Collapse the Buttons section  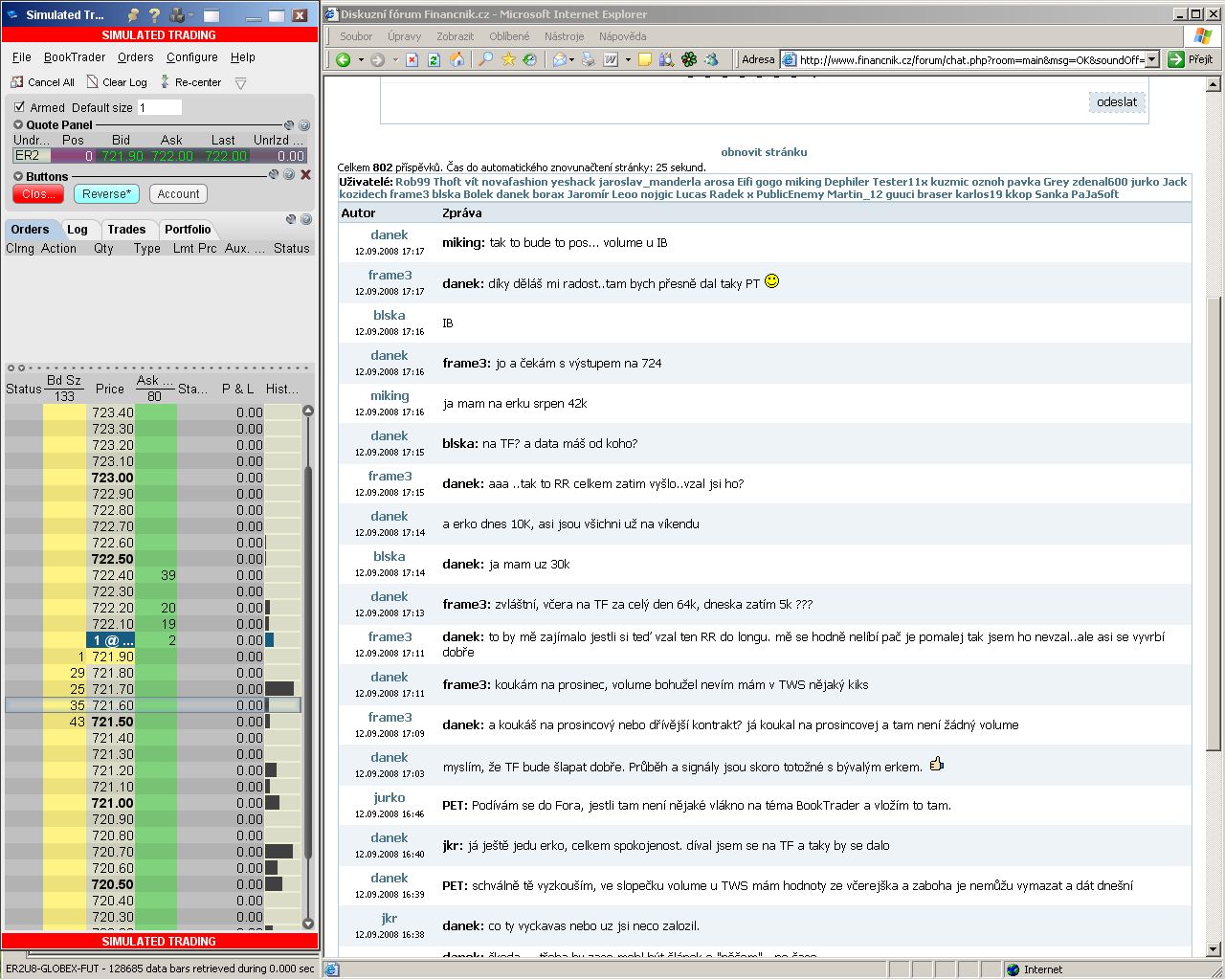click(18, 176)
